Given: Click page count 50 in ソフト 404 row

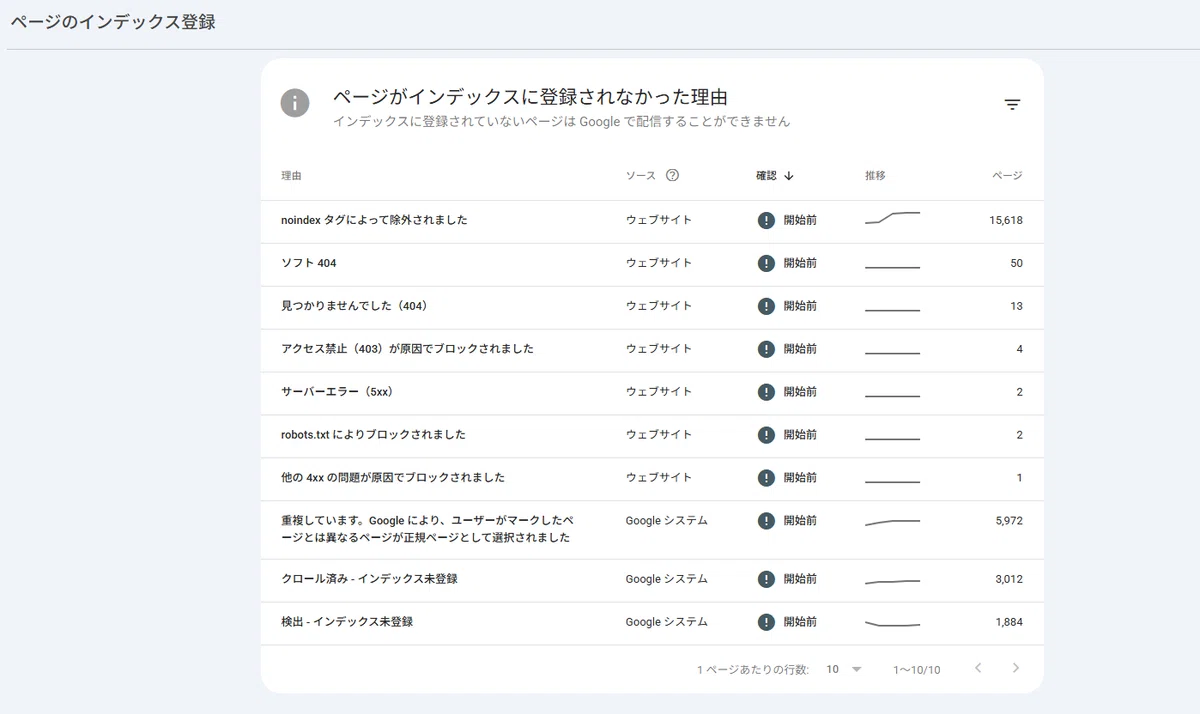Looking at the screenshot, I should point(1016,263).
